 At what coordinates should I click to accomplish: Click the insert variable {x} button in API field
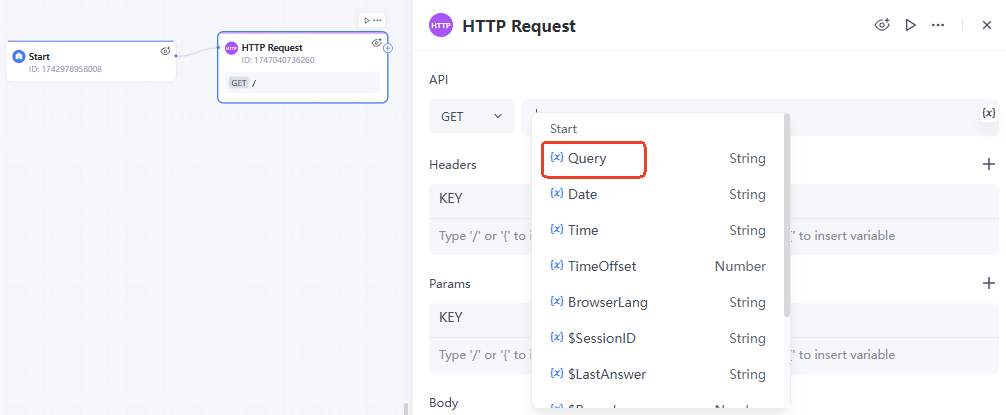[989, 113]
